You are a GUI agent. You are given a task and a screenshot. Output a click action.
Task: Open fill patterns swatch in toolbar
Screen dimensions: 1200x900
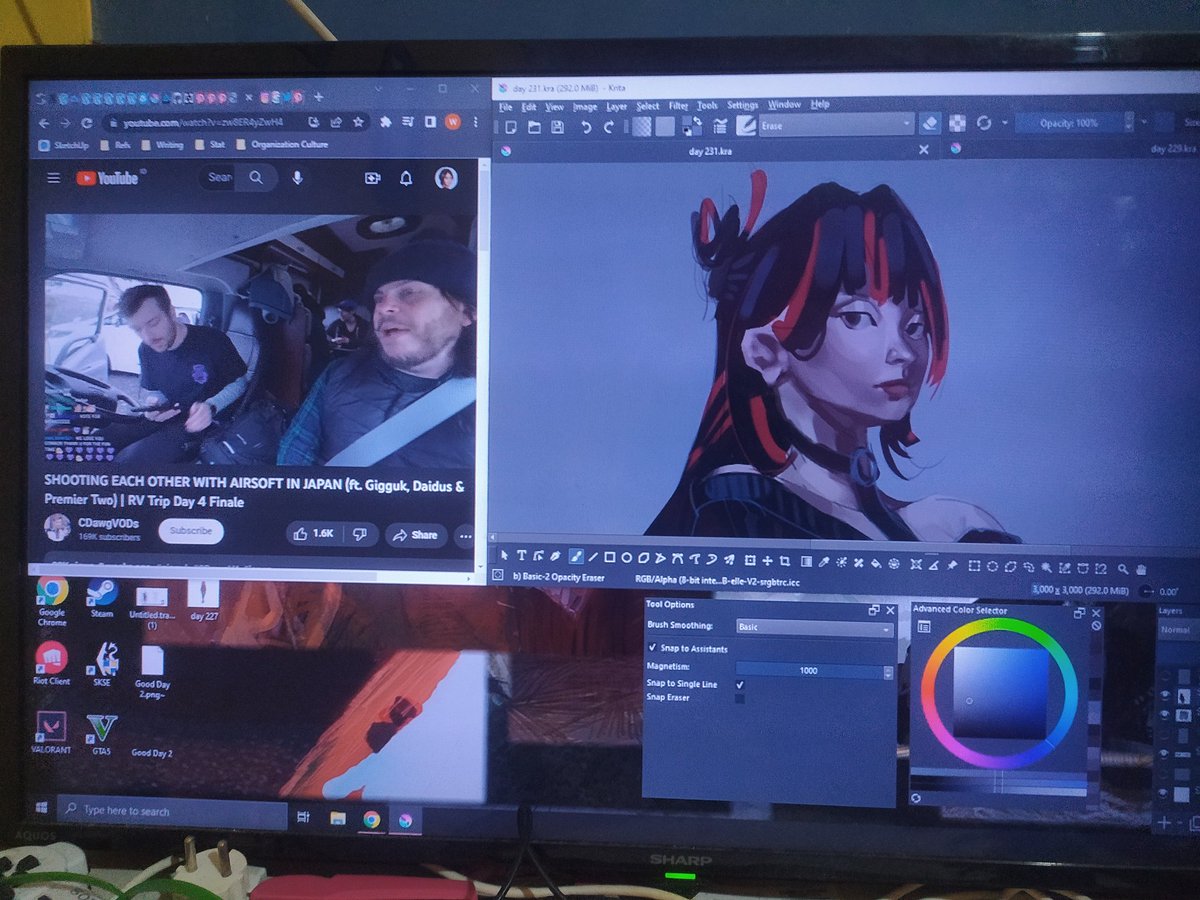click(665, 126)
